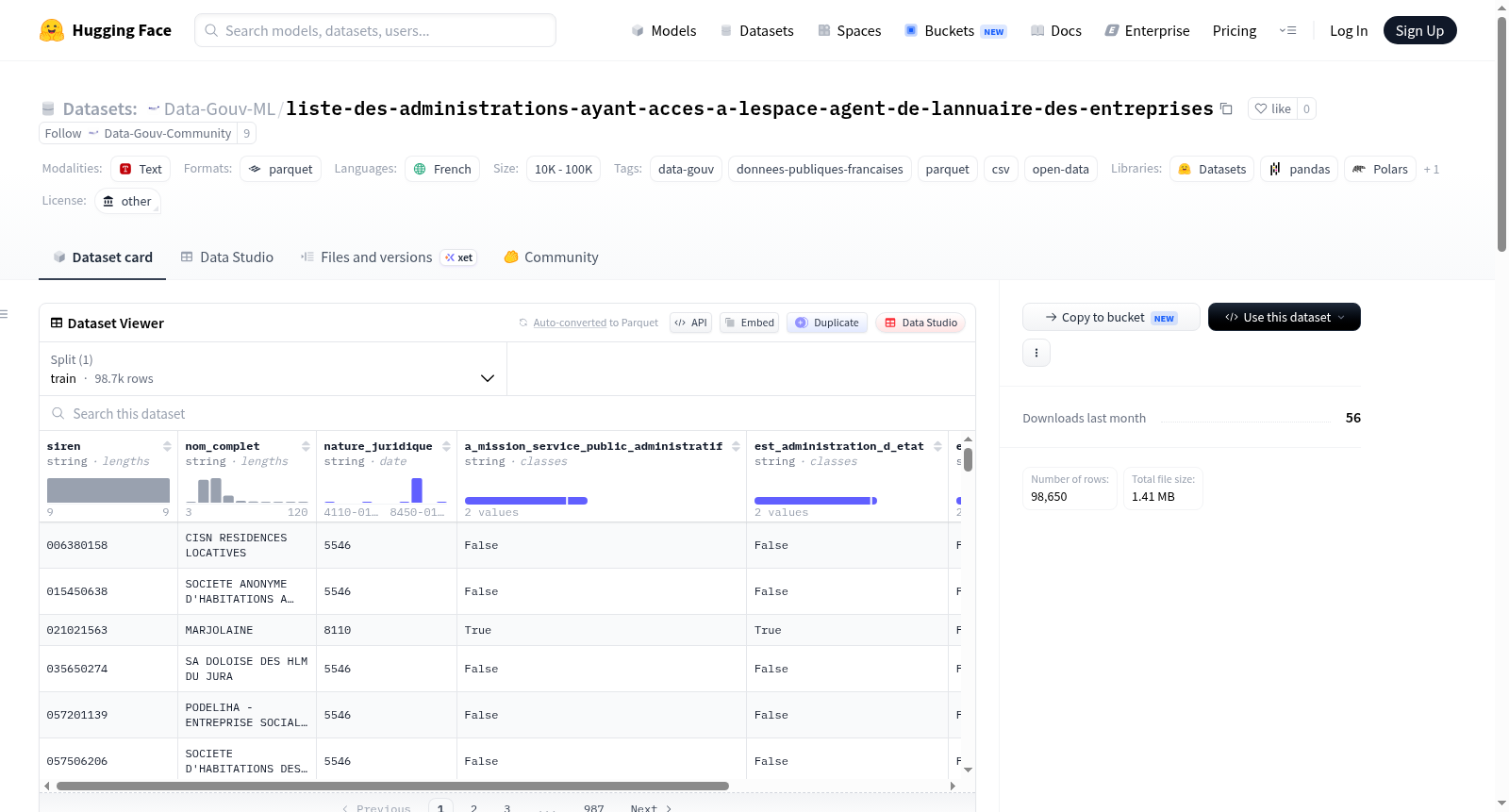Open Enterprise in the top navigation
Viewport: 1509px width, 812px height.
pyautogui.click(x=1147, y=30)
